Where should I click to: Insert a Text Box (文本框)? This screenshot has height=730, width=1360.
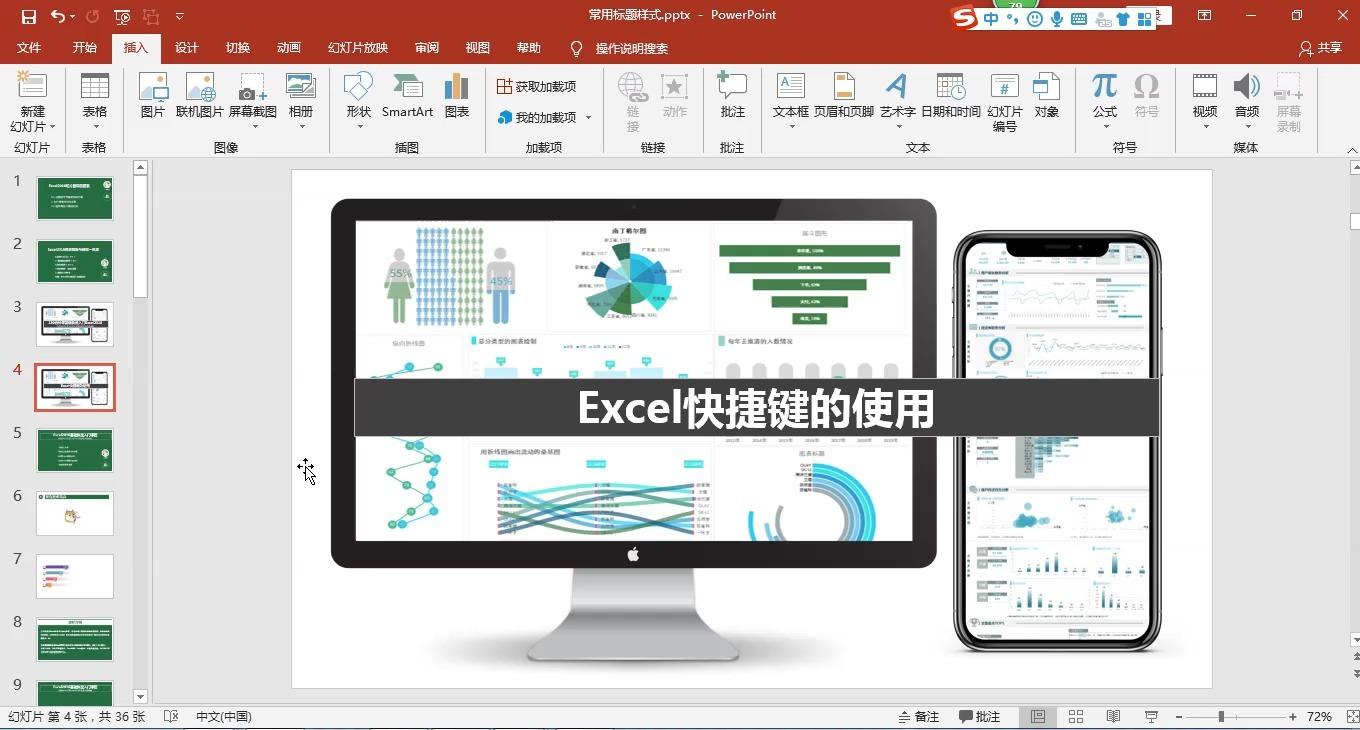pos(791,101)
